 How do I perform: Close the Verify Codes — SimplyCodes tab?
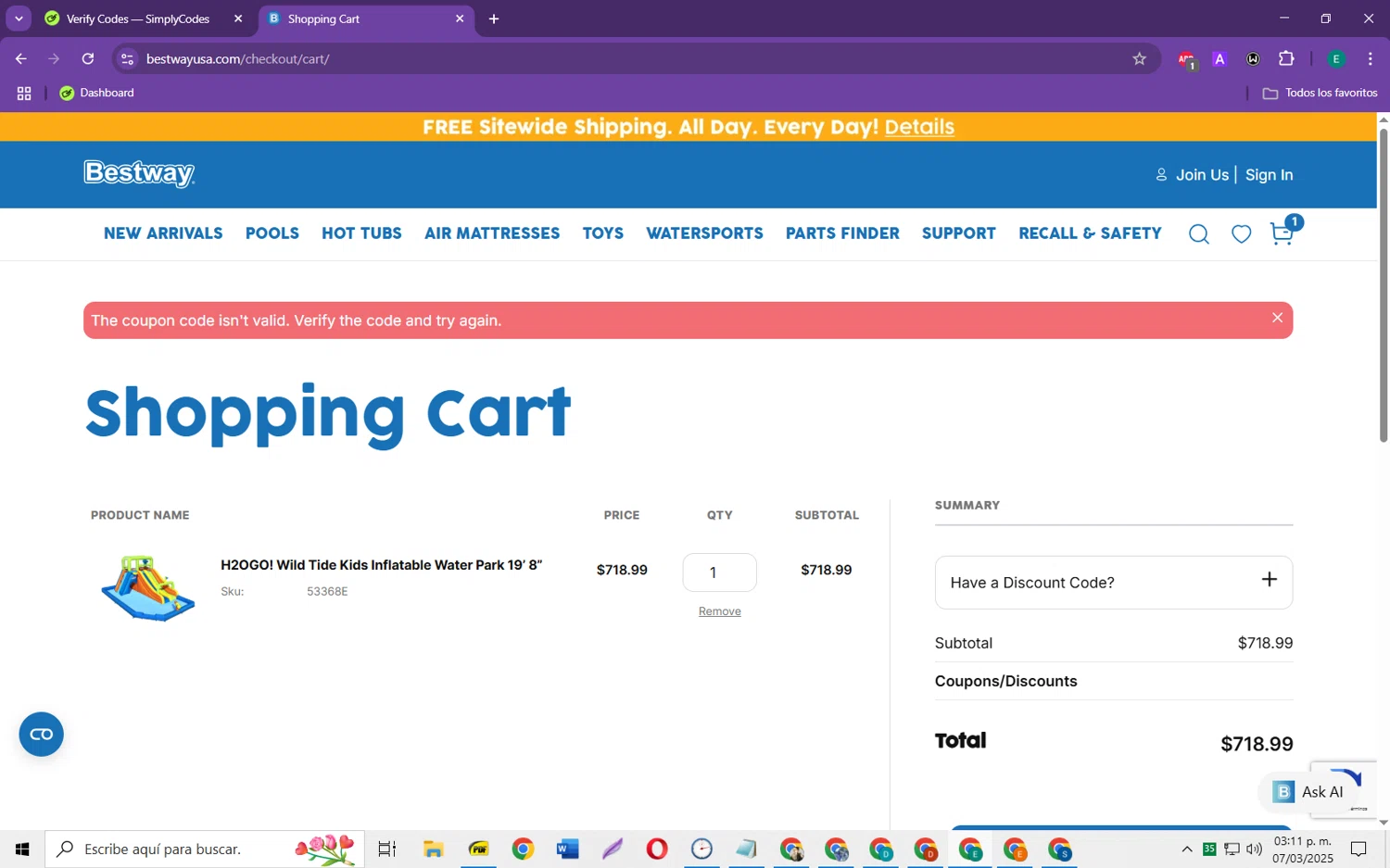pyautogui.click(x=238, y=19)
